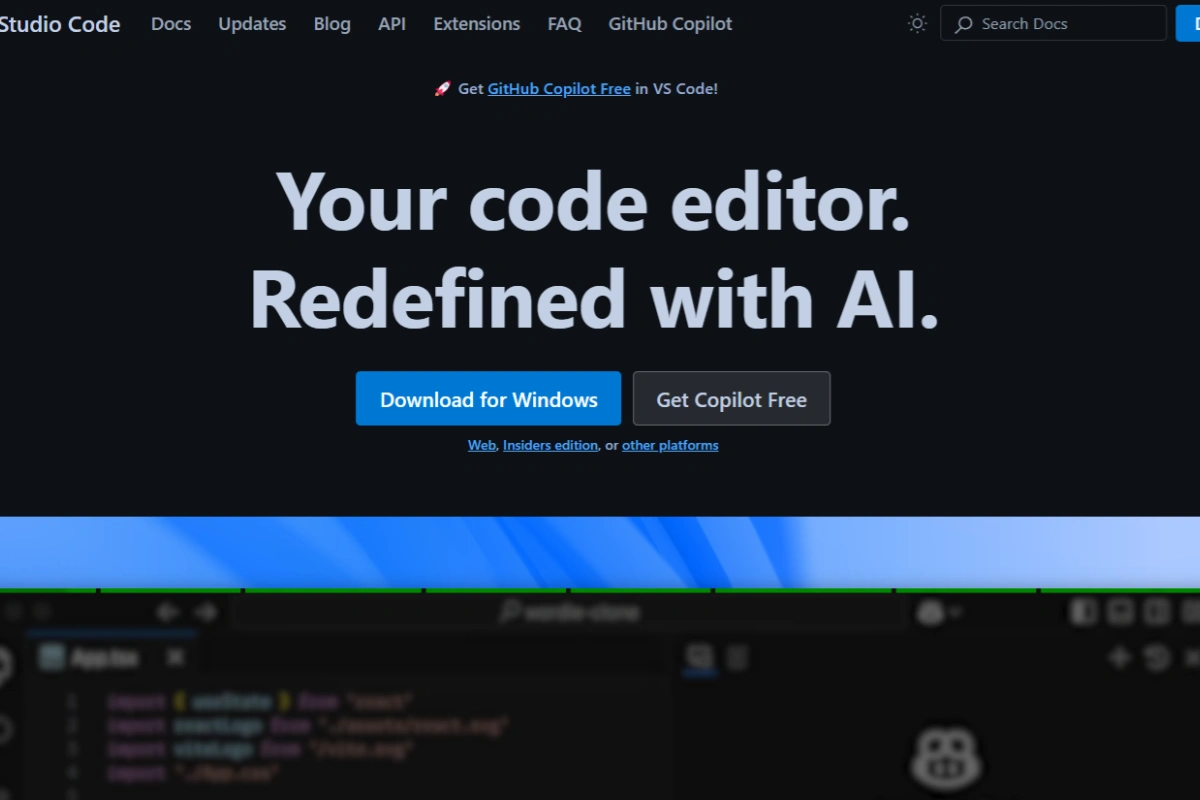Click the Copilot icon in preview title bar
This screenshot has height=800, width=1200.
931,612
